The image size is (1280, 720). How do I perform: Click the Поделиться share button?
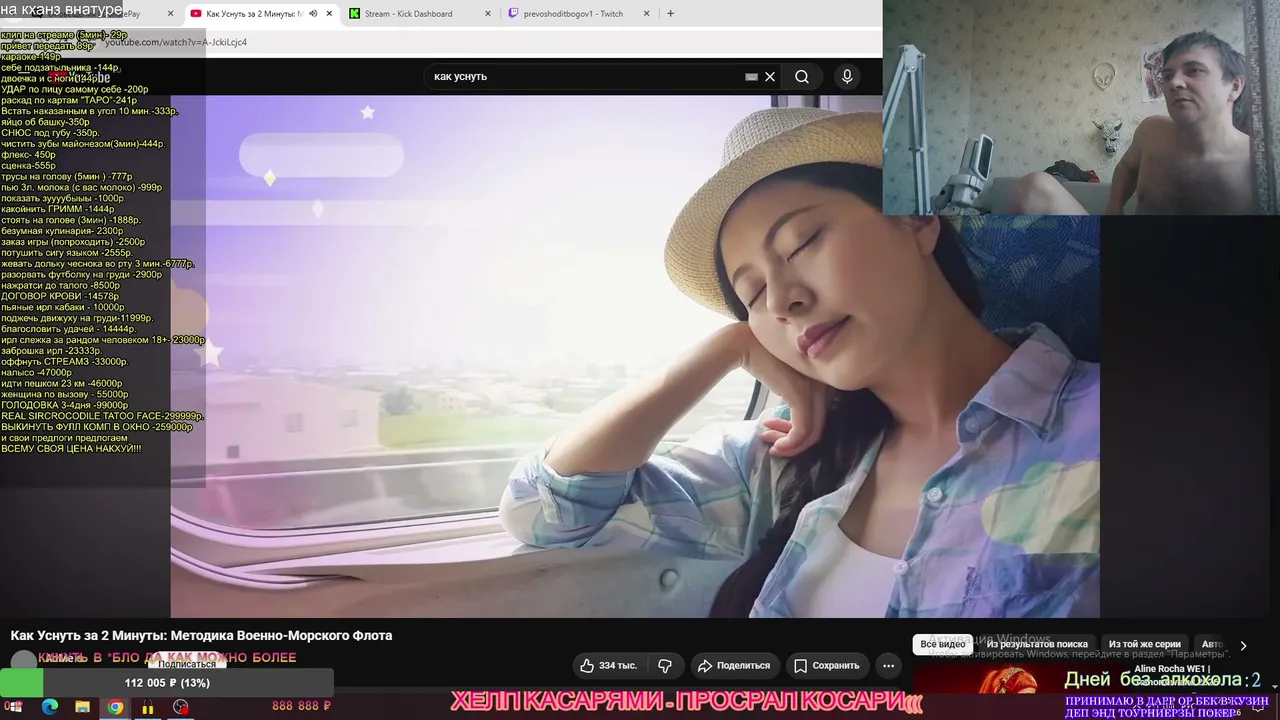point(734,666)
